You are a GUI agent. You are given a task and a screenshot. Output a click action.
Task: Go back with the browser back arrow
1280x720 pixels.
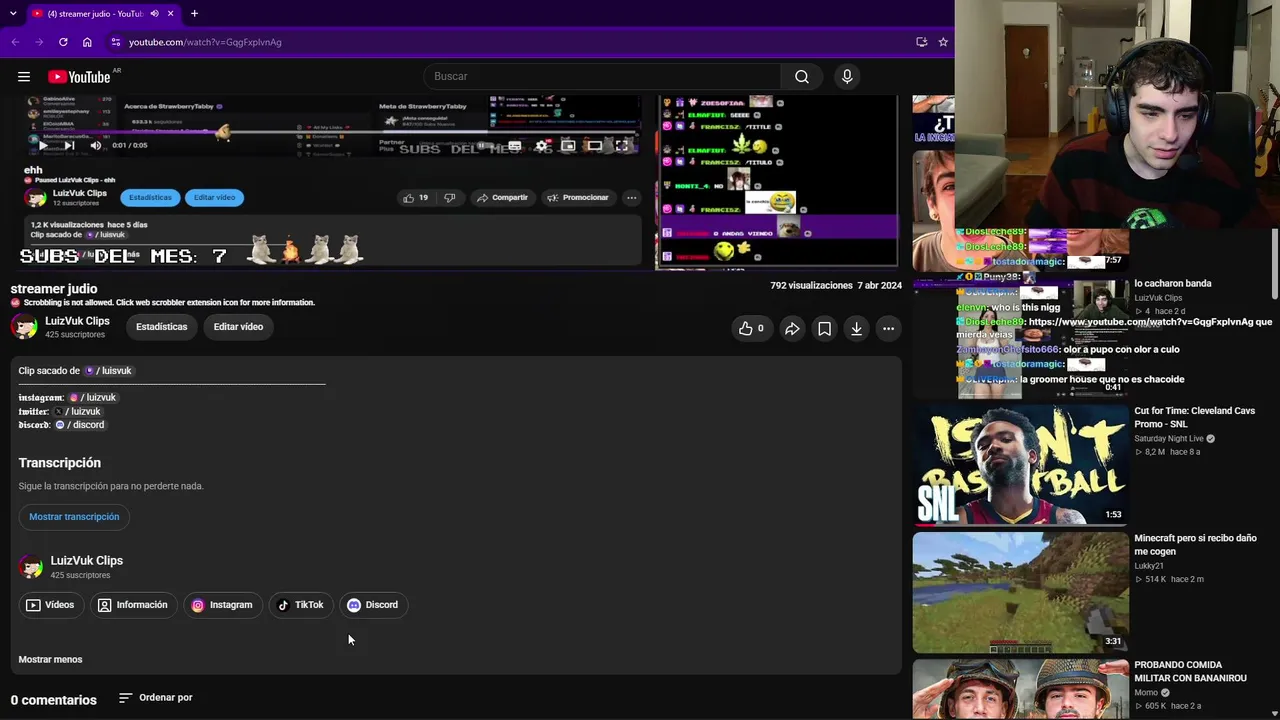click(x=15, y=42)
